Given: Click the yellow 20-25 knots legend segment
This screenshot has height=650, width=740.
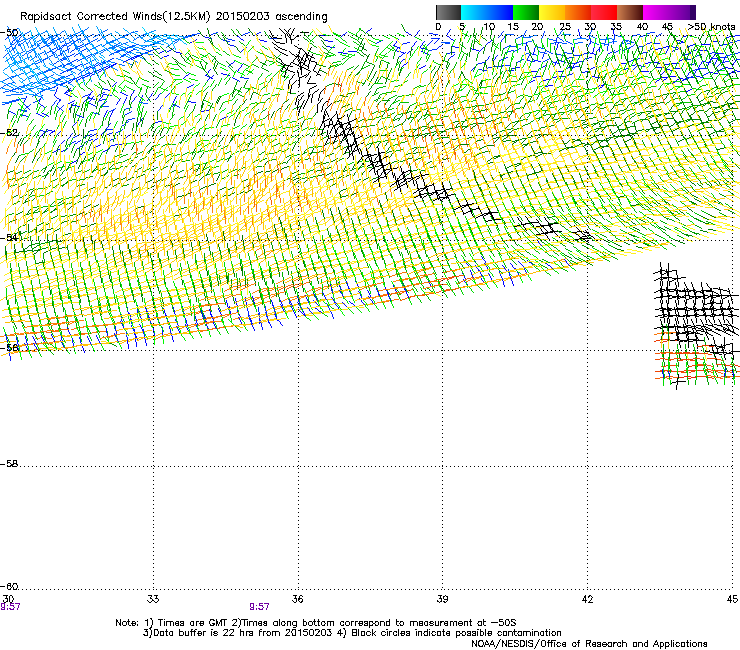Looking at the screenshot, I should (552, 12).
